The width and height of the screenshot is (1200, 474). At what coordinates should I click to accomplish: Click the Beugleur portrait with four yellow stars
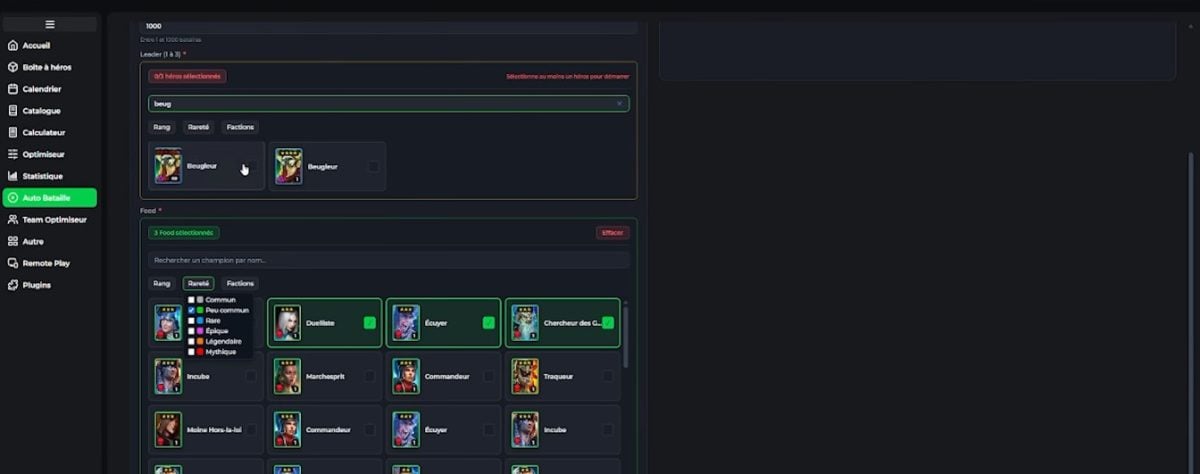coord(289,166)
